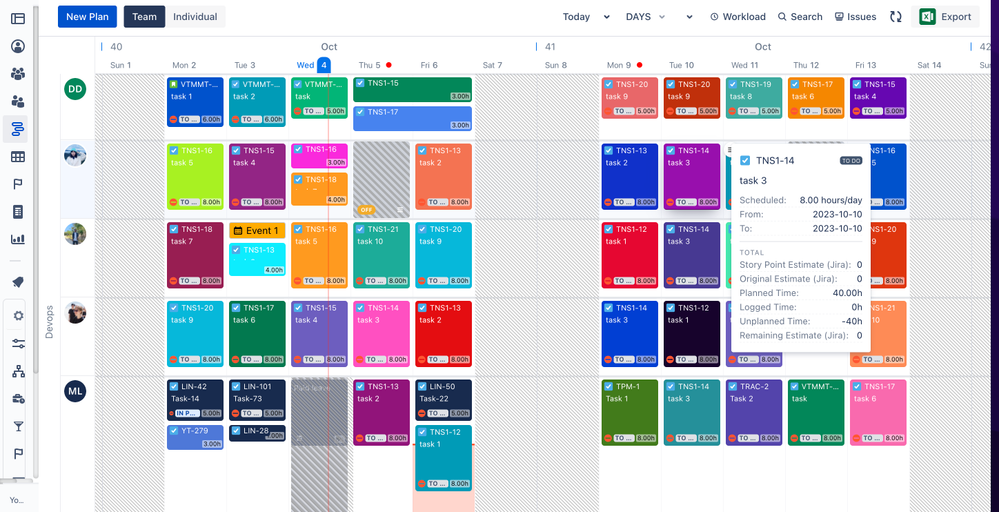Click the menu lines icon on Thu 5 day-off block
Viewport: 999px width, 512px height.
tap(400, 210)
